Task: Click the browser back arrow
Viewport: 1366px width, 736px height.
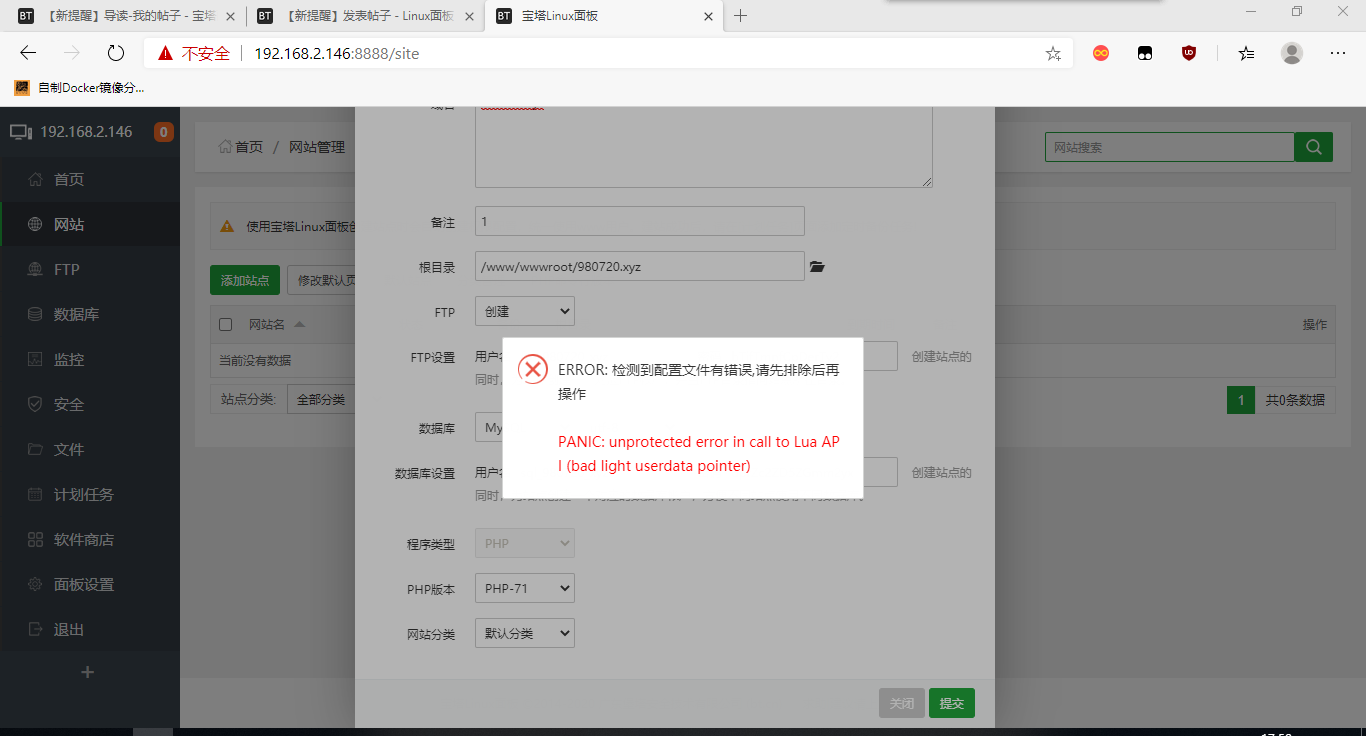Action: coord(28,53)
